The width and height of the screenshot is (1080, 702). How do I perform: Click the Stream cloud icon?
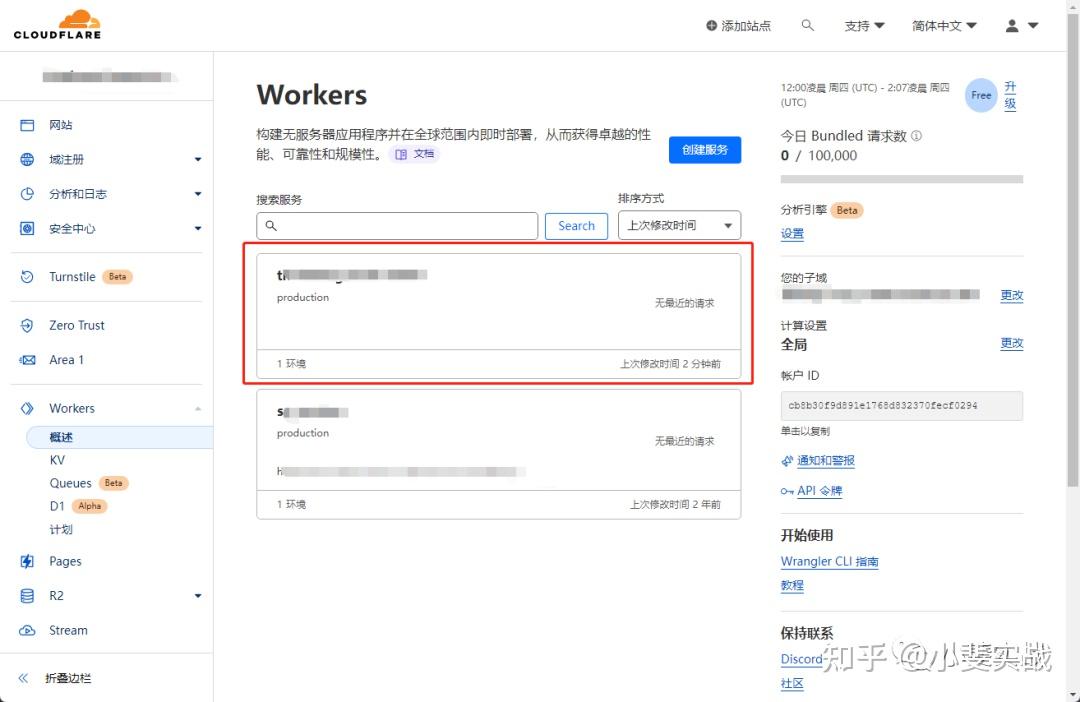click(27, 630)
